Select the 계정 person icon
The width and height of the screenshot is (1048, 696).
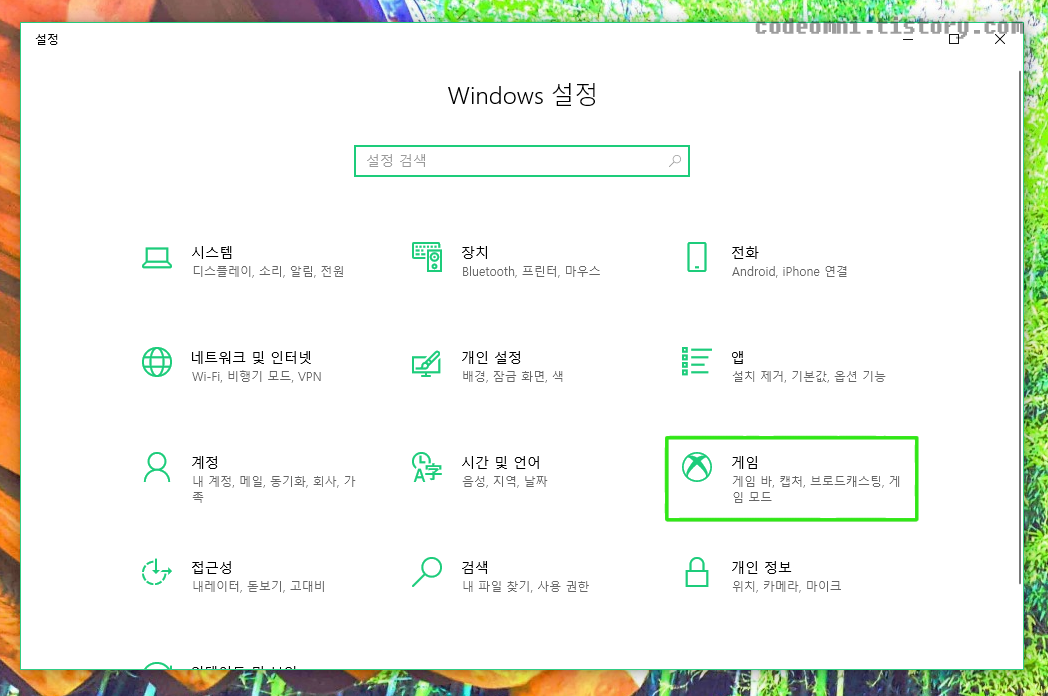[x=157, y=467]
